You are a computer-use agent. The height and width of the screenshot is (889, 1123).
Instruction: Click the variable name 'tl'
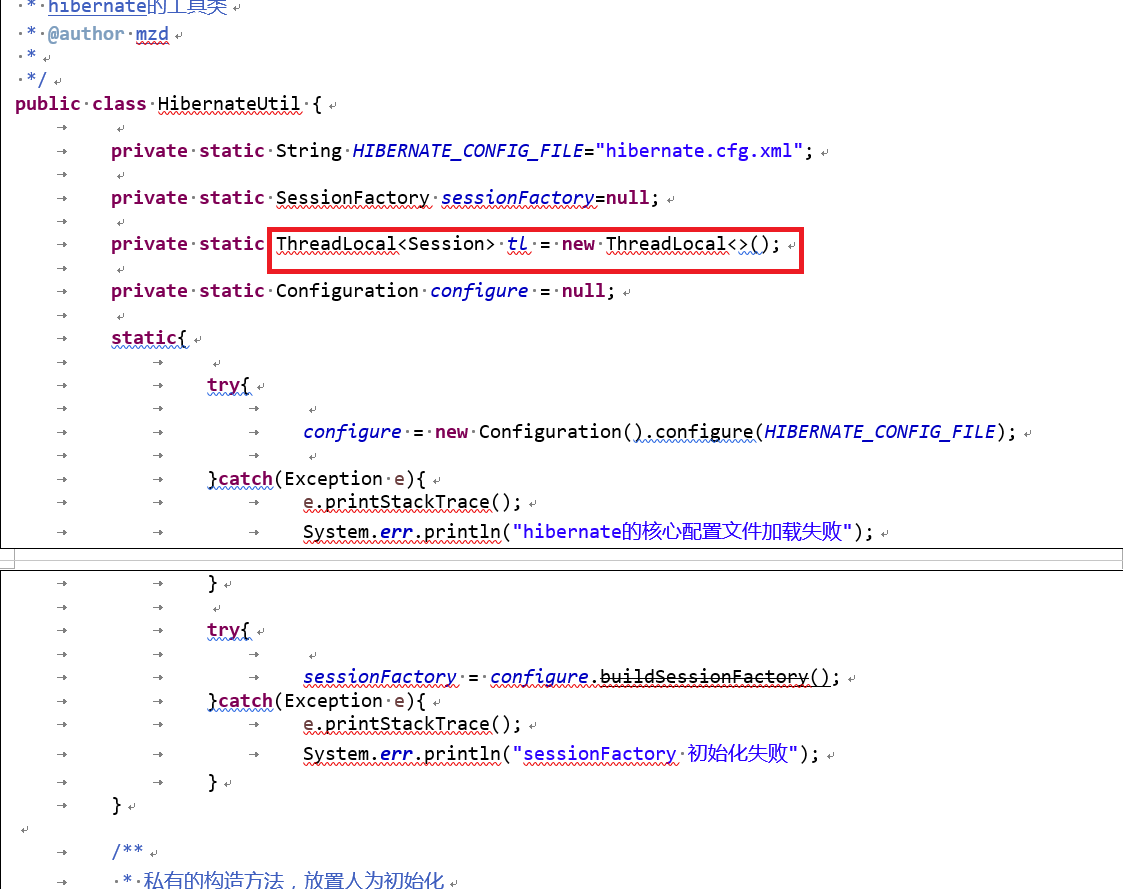(x=517, y=244)
